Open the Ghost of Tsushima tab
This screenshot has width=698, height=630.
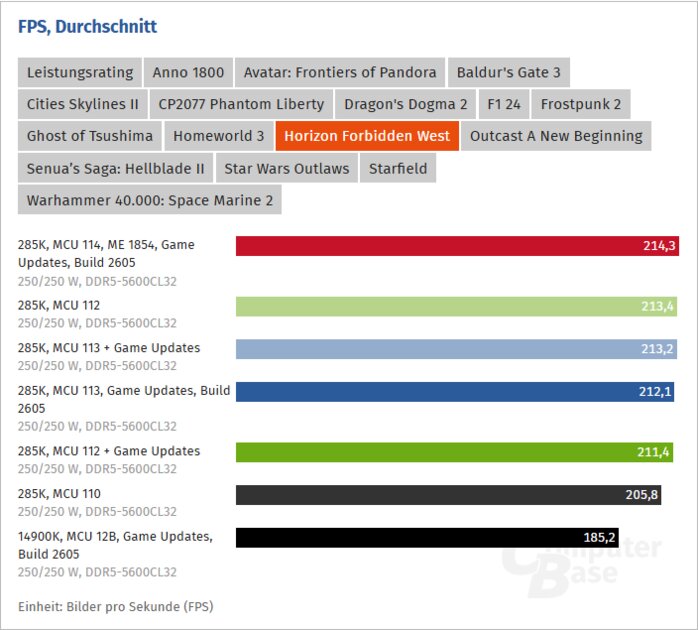pyautogui.click(x=89, y=136)
